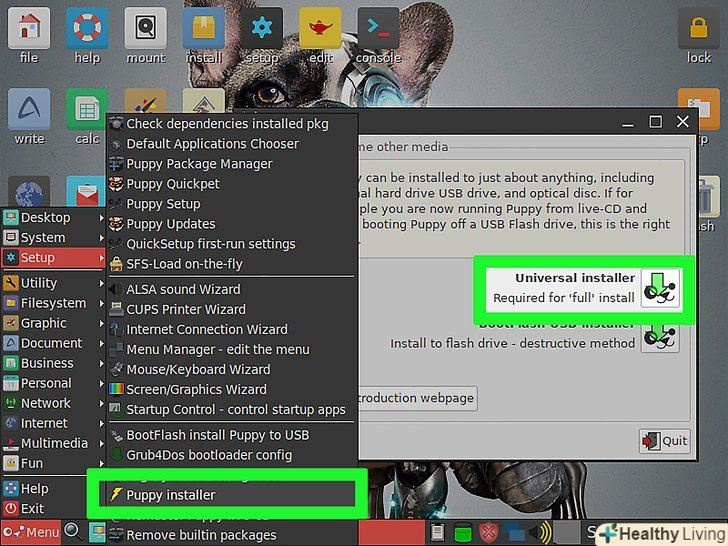Image resolution: width=728 pixels, height=546 pixels.
Task: Click the Universal installer icon button
Action: pos(660,288)
